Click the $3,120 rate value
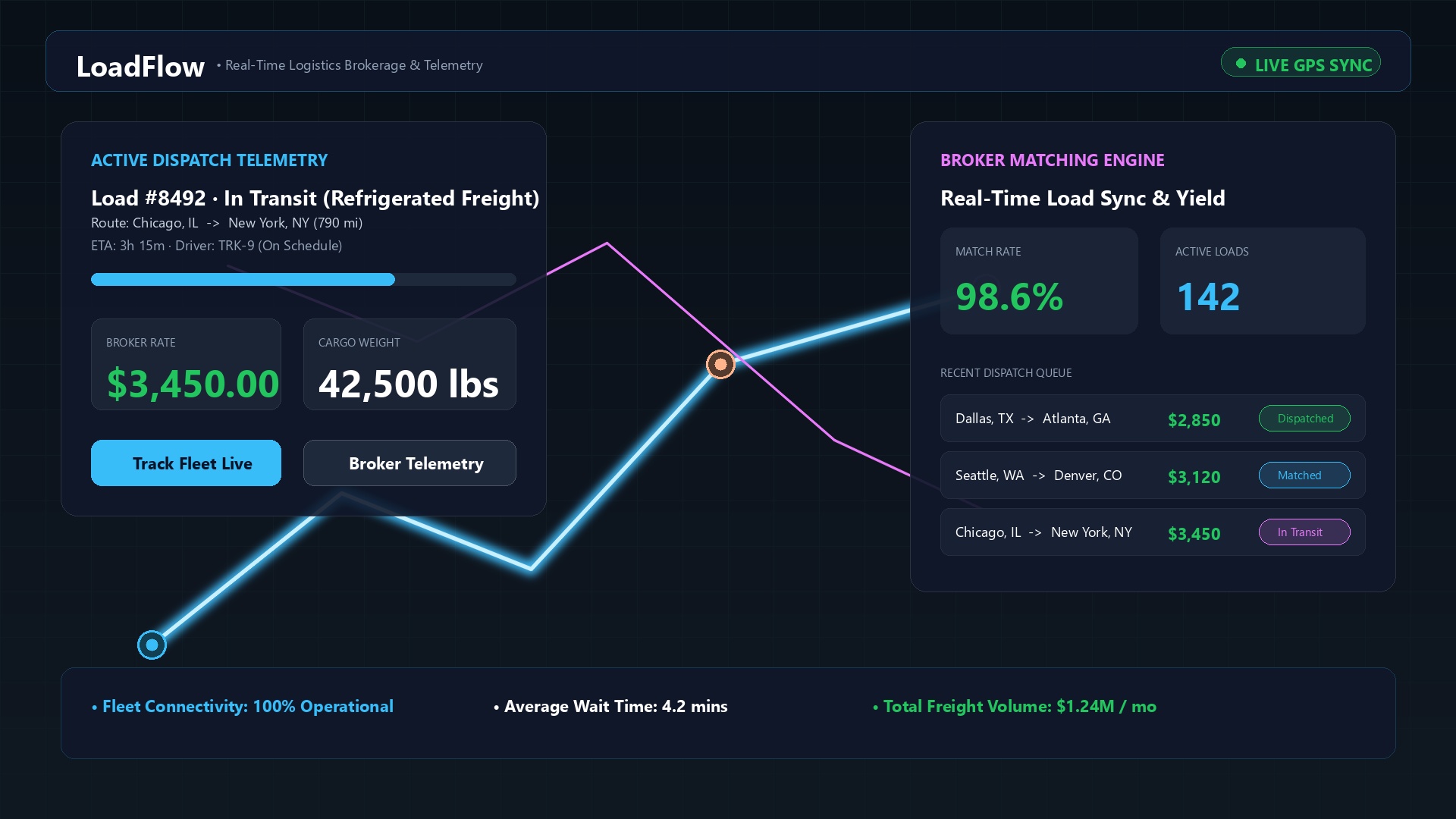 click(1194, 476)
